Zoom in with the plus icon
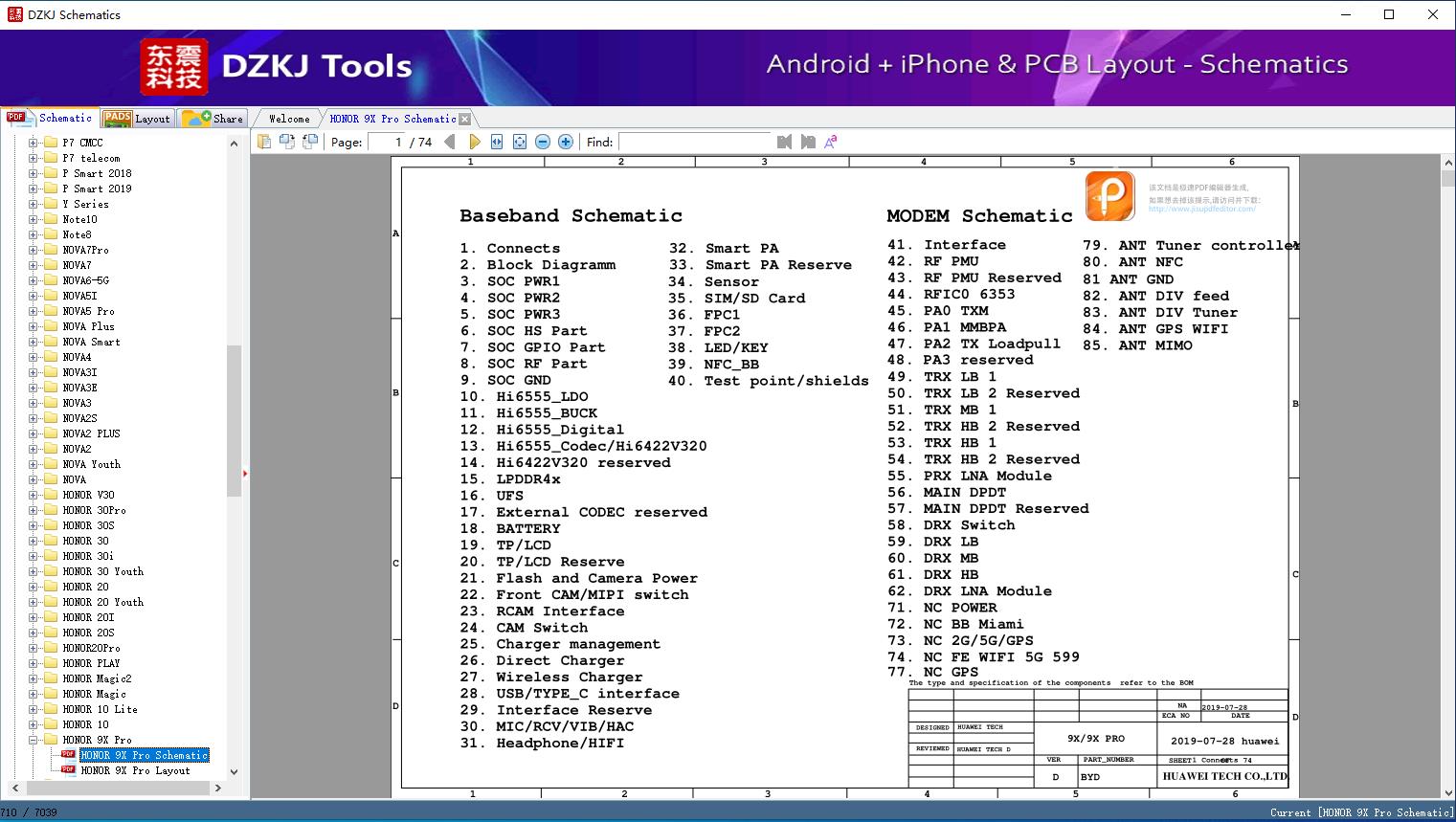1456x822 pixels. click(566, 142)
